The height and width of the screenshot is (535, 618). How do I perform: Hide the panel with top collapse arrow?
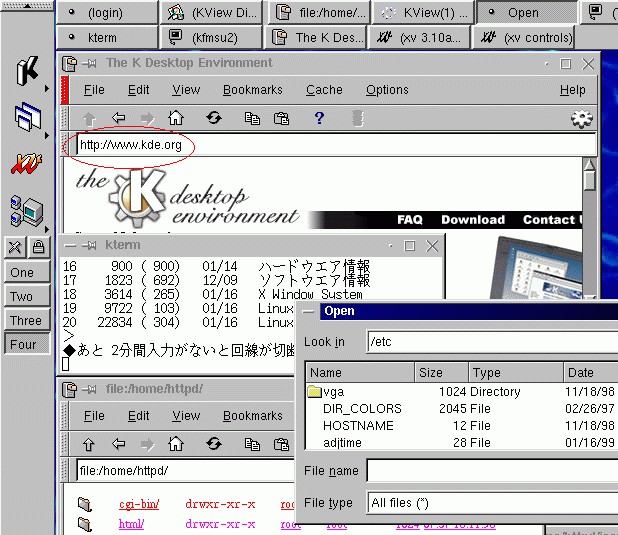coord(27,6)
